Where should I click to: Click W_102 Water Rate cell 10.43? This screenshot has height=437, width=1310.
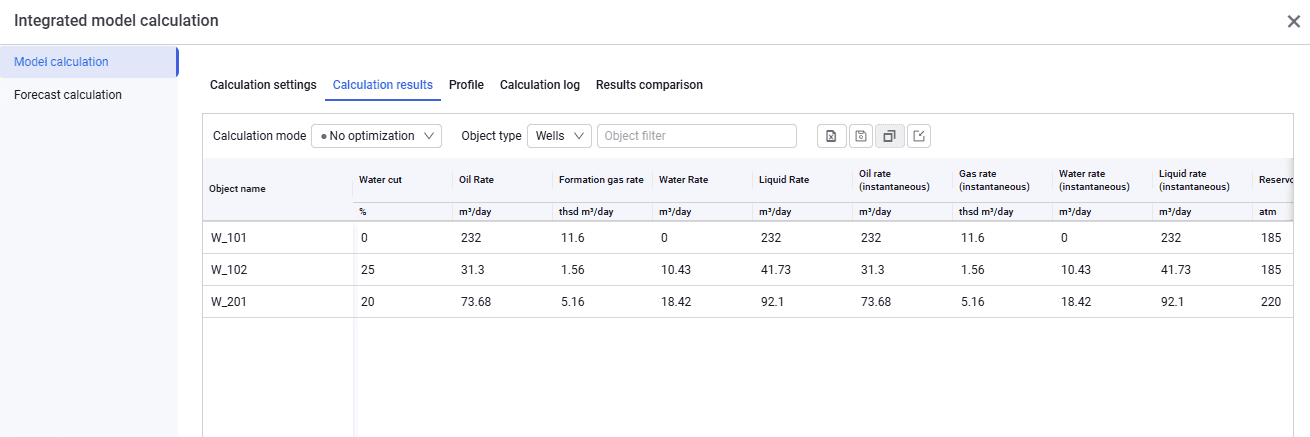click(x=675, y=270)
